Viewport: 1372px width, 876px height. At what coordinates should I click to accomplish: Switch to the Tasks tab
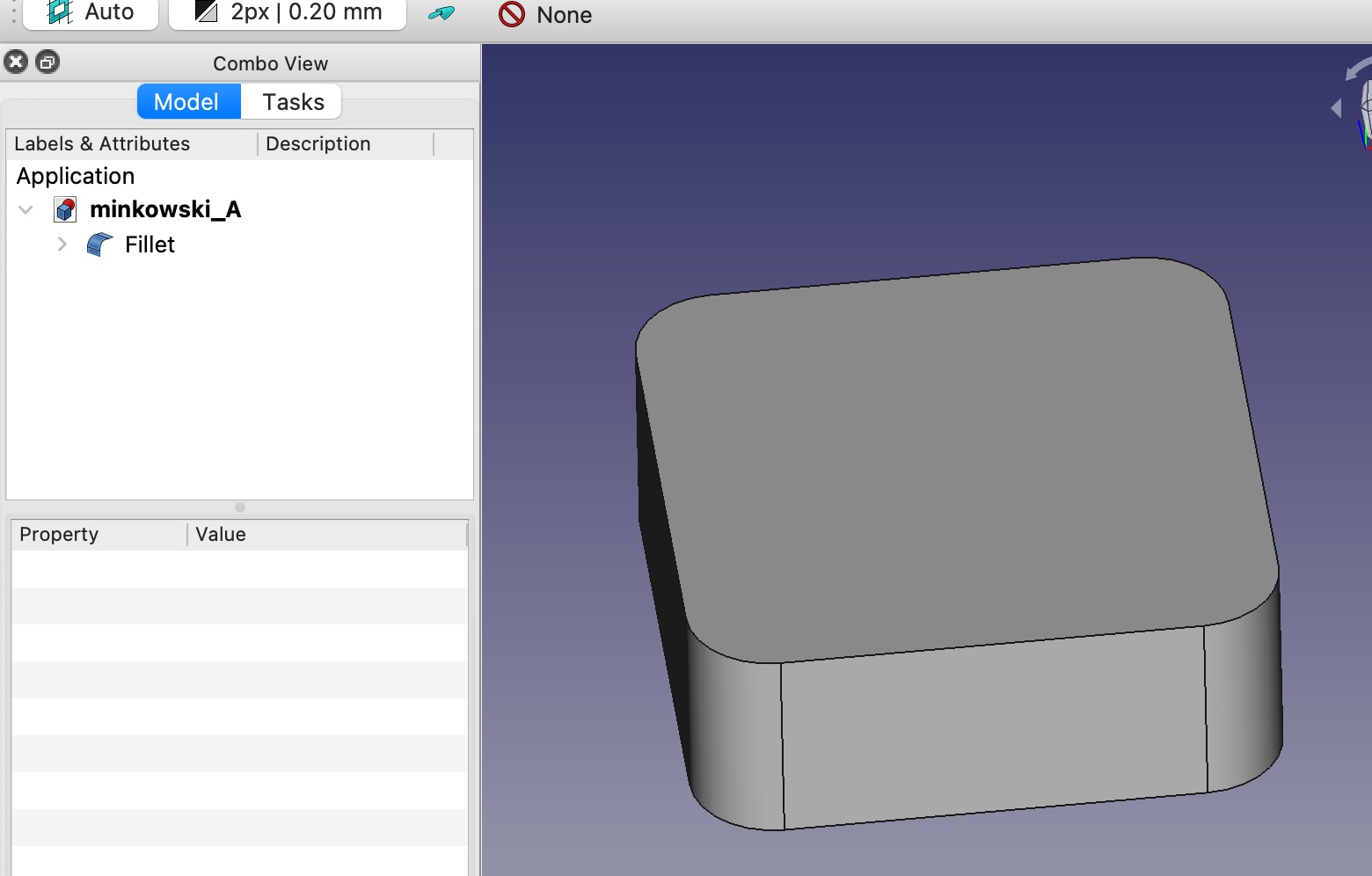tap(293, 102)
